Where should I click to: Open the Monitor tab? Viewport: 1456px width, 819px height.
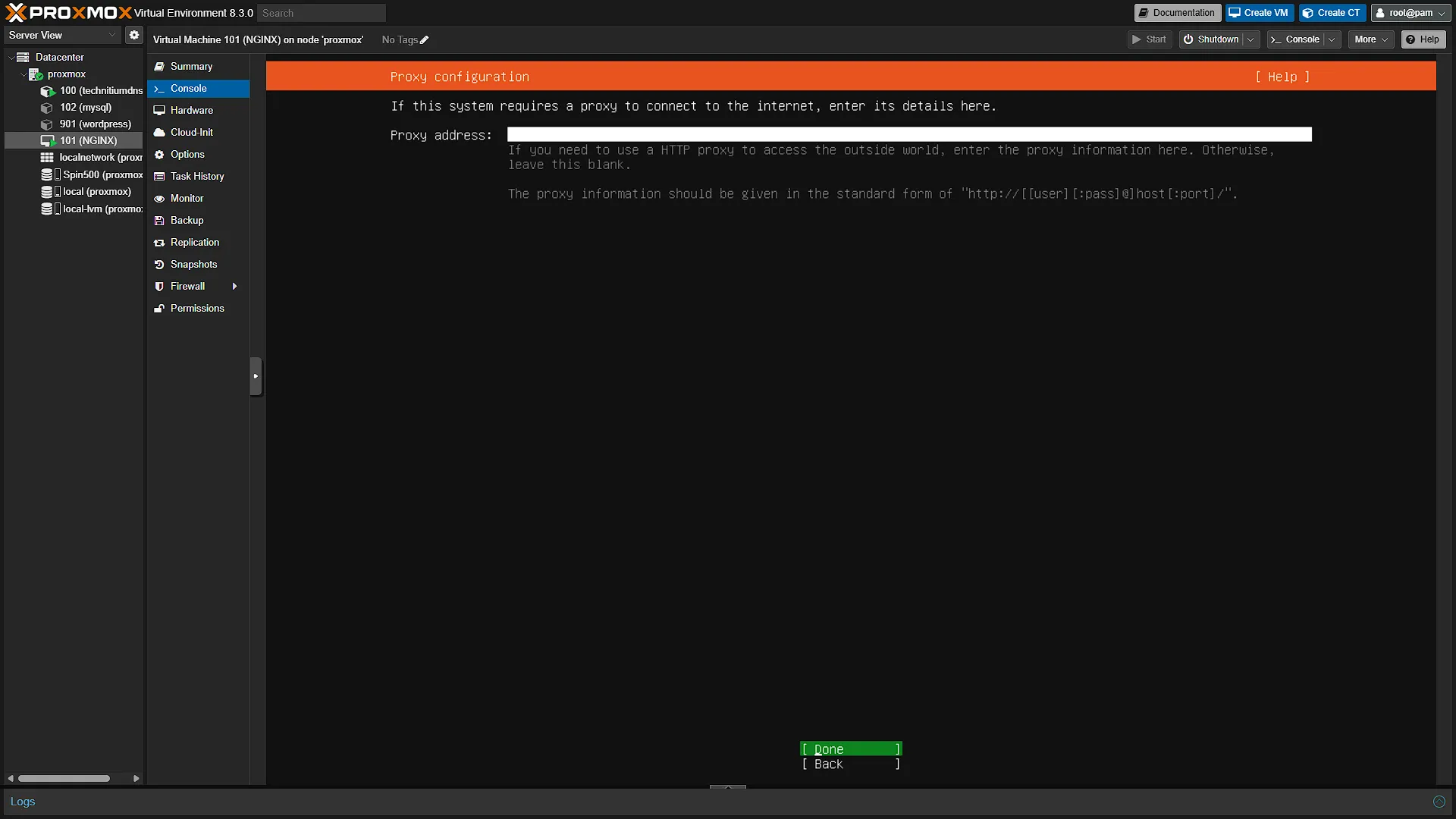tap(199, 199)
